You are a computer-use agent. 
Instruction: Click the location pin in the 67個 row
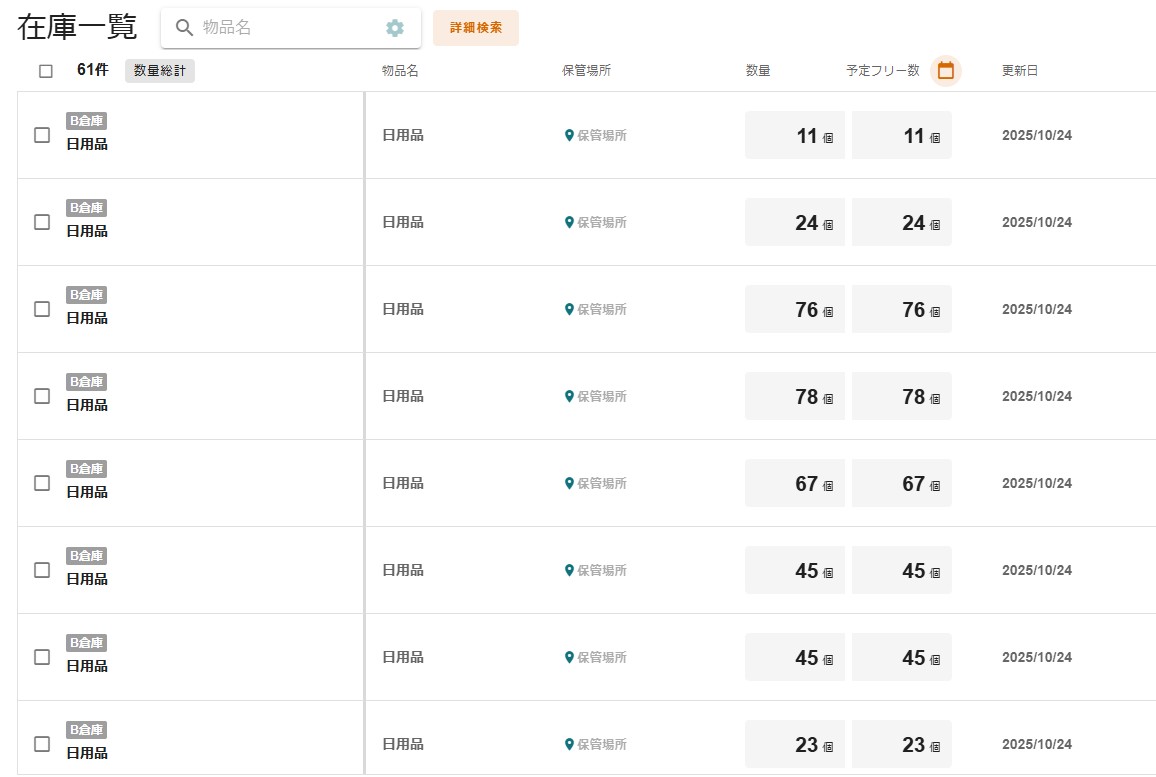(569, 484)
